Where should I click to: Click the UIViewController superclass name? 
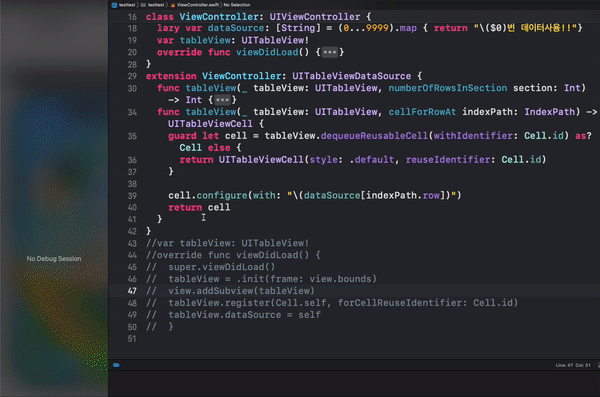pos(315,17)
